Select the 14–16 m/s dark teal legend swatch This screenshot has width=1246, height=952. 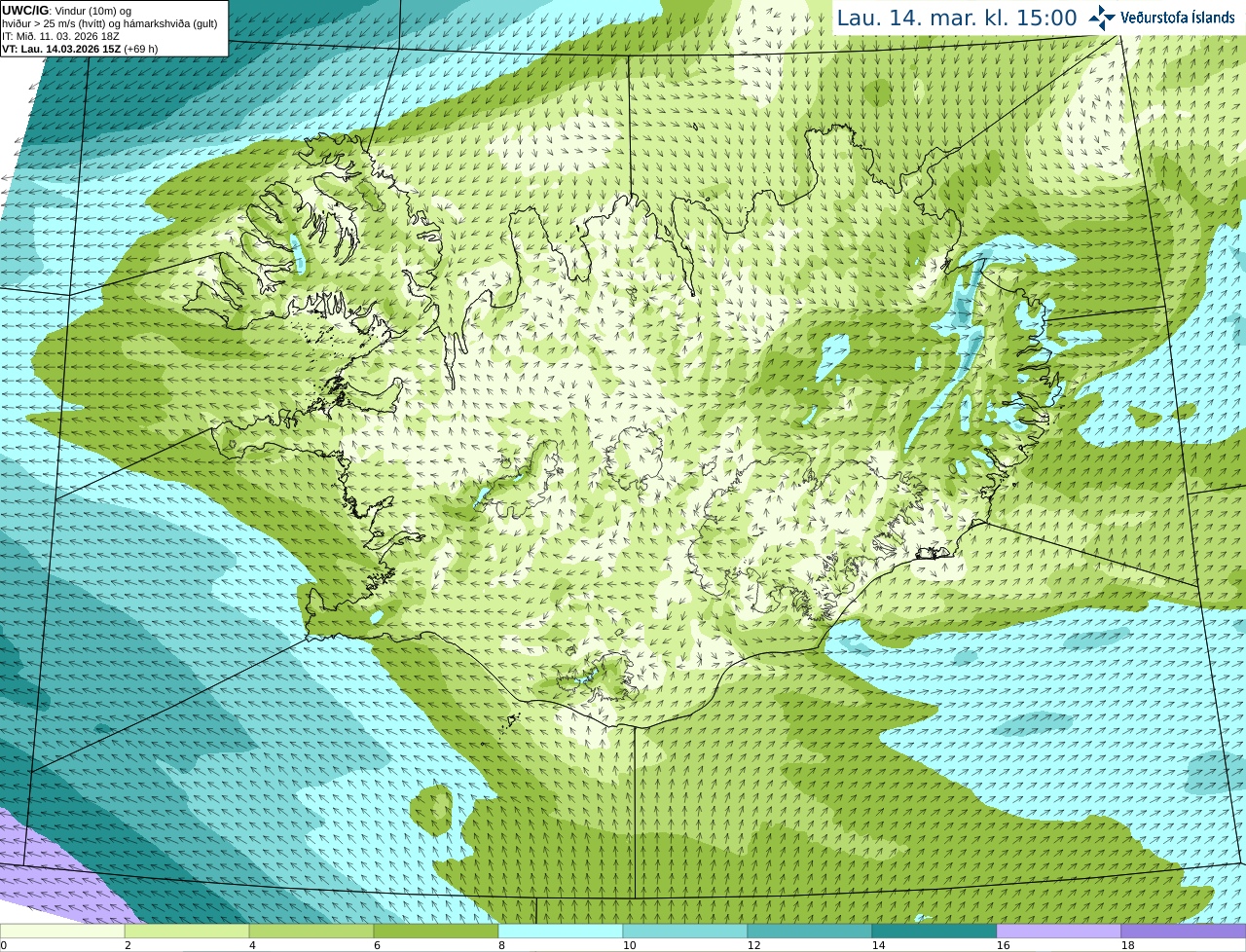pyautogui.click(x=934, y=931)
